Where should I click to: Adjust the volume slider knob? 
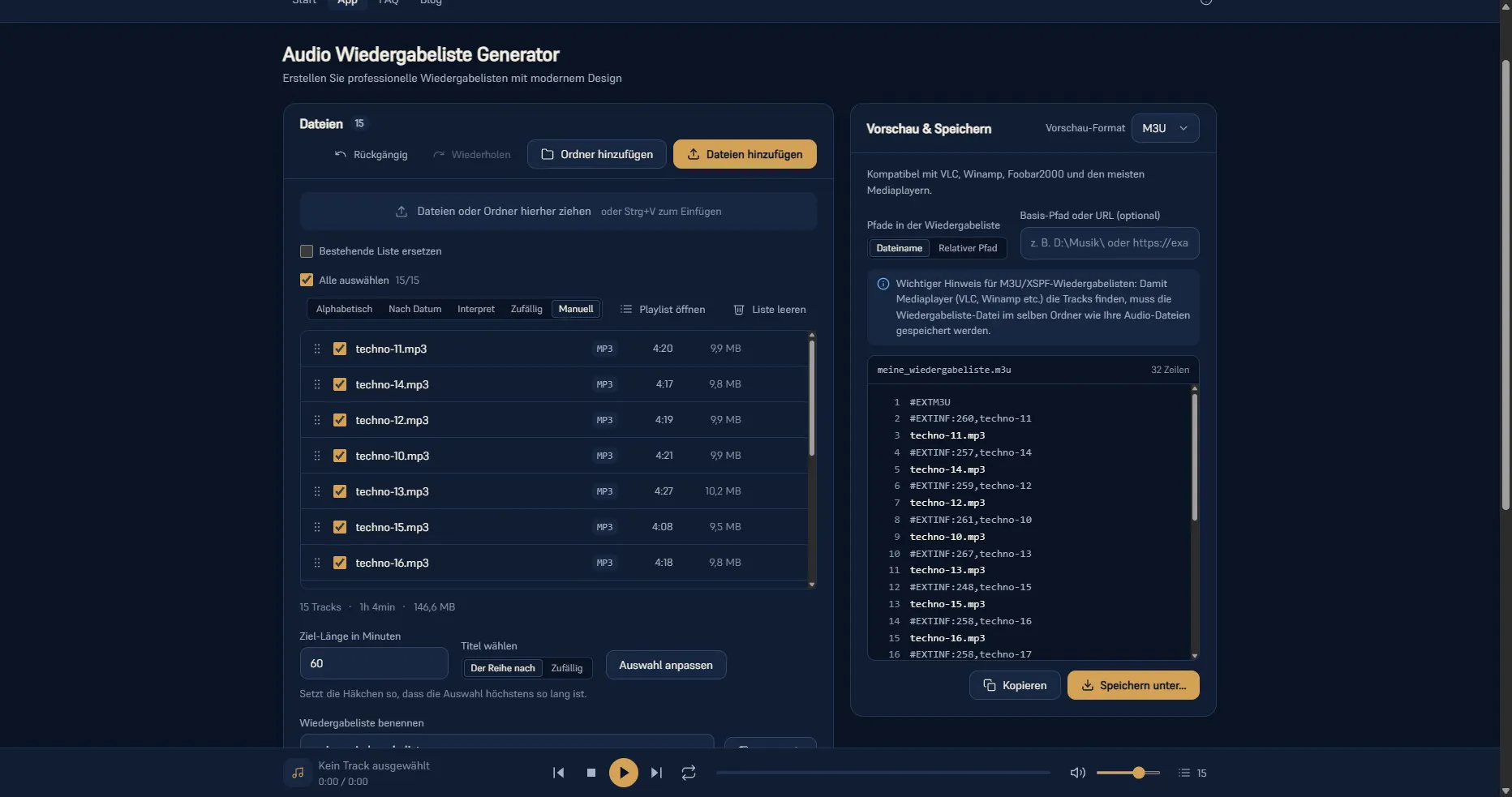click(x=1139, y=773)
